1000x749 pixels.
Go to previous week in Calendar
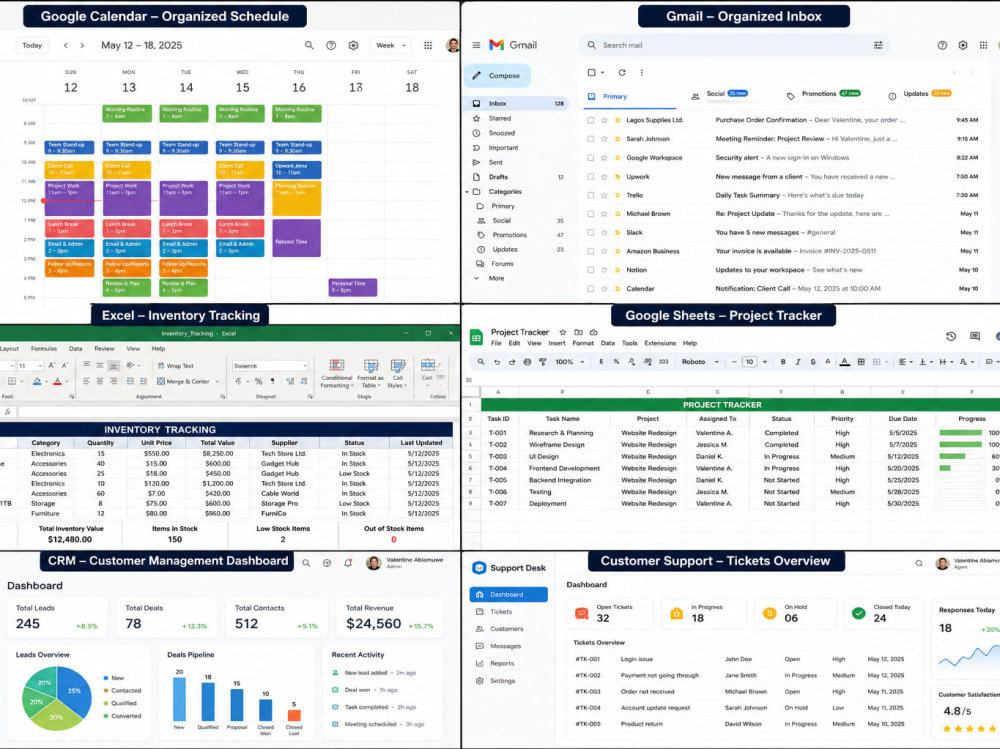pyautogui.click(x=66, y=45)
